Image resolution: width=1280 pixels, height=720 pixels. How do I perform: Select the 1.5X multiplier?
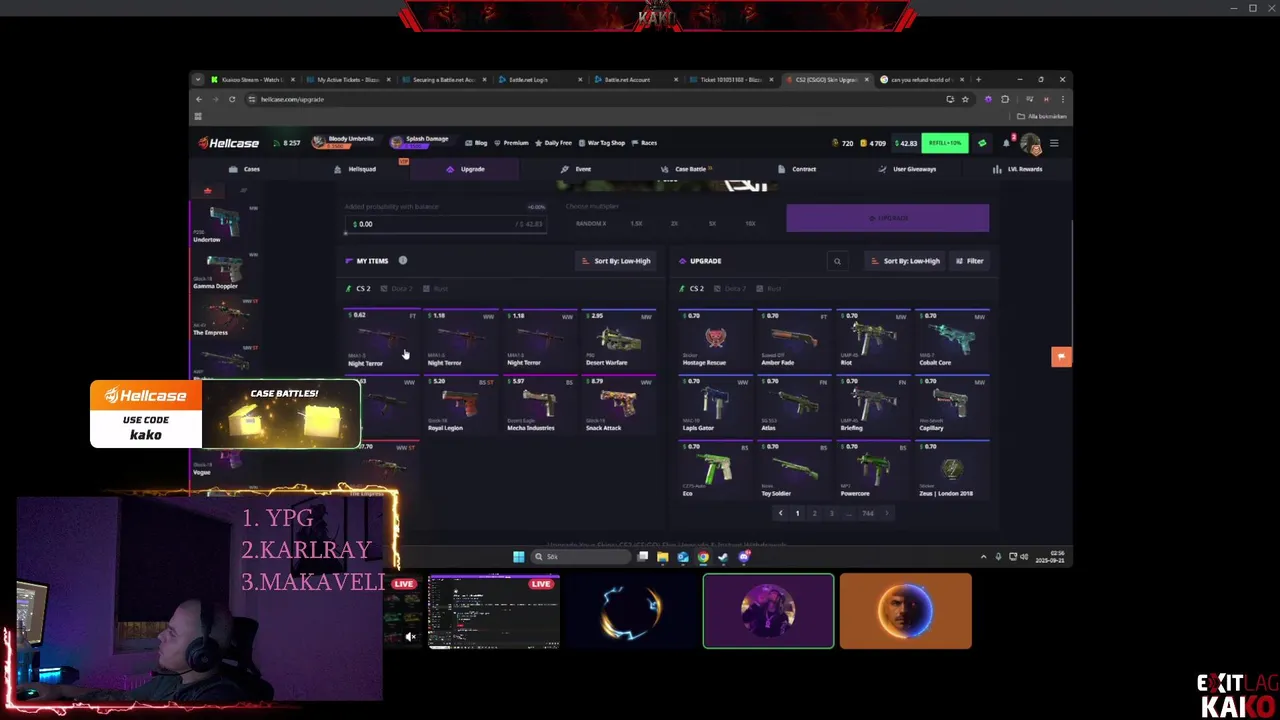pyautogui.click(x=636, y=224)
